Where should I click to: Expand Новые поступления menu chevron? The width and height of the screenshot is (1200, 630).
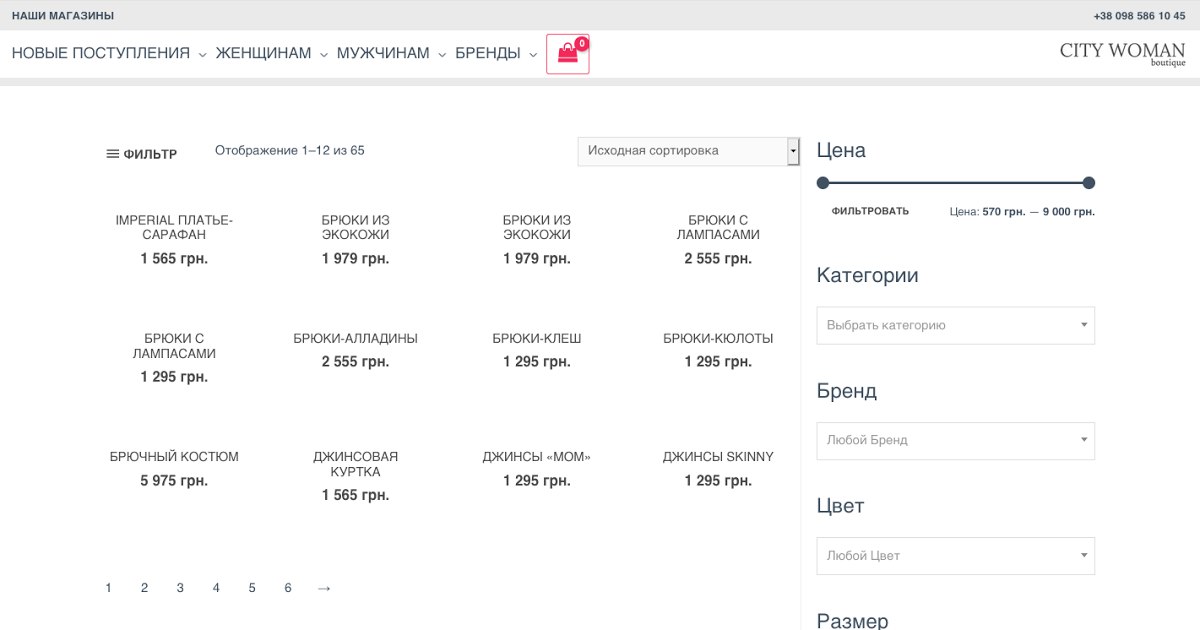click(x=203, y=55)
